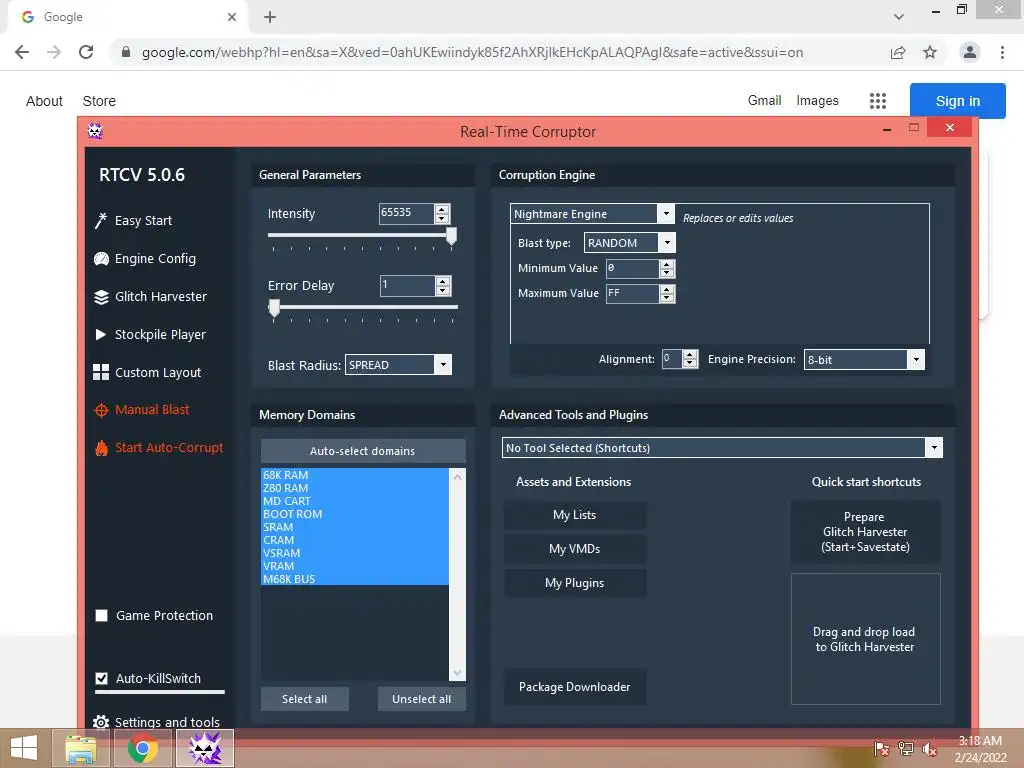Screen dimensions: 1024x768
Task: Click the Easy Start wand icon
Action: pos(101,221)
